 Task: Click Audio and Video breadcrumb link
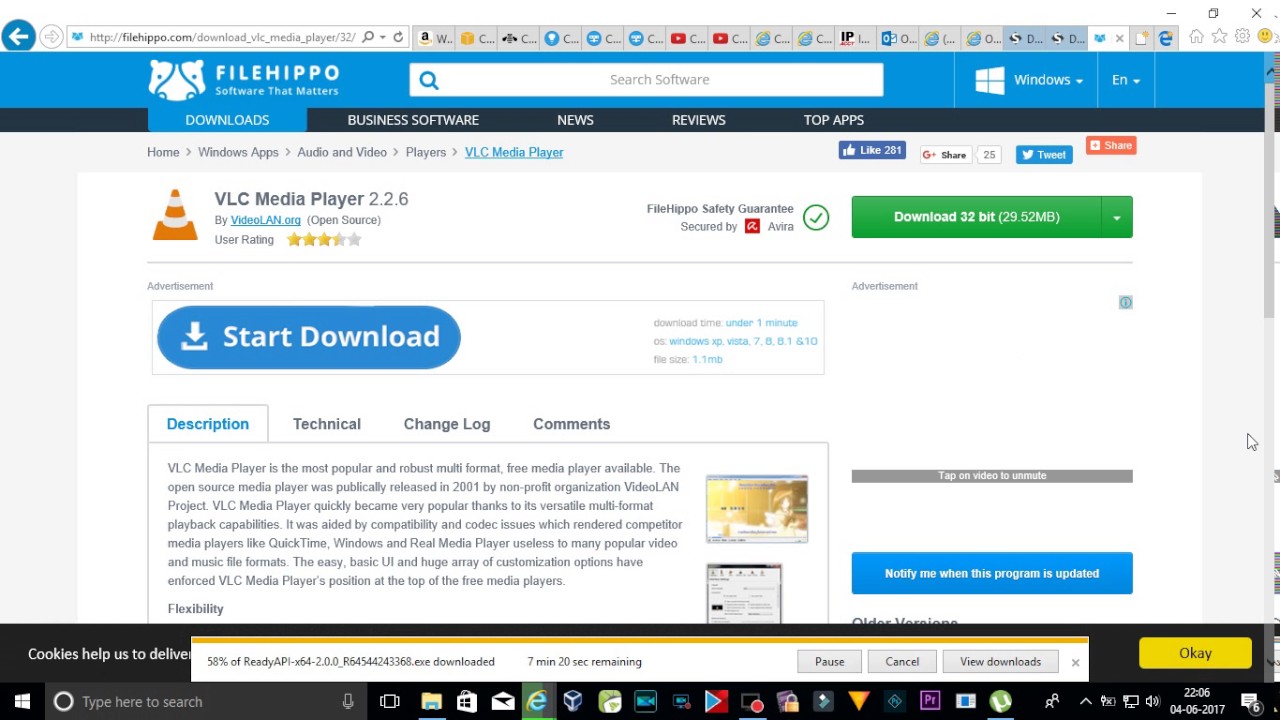342,152
